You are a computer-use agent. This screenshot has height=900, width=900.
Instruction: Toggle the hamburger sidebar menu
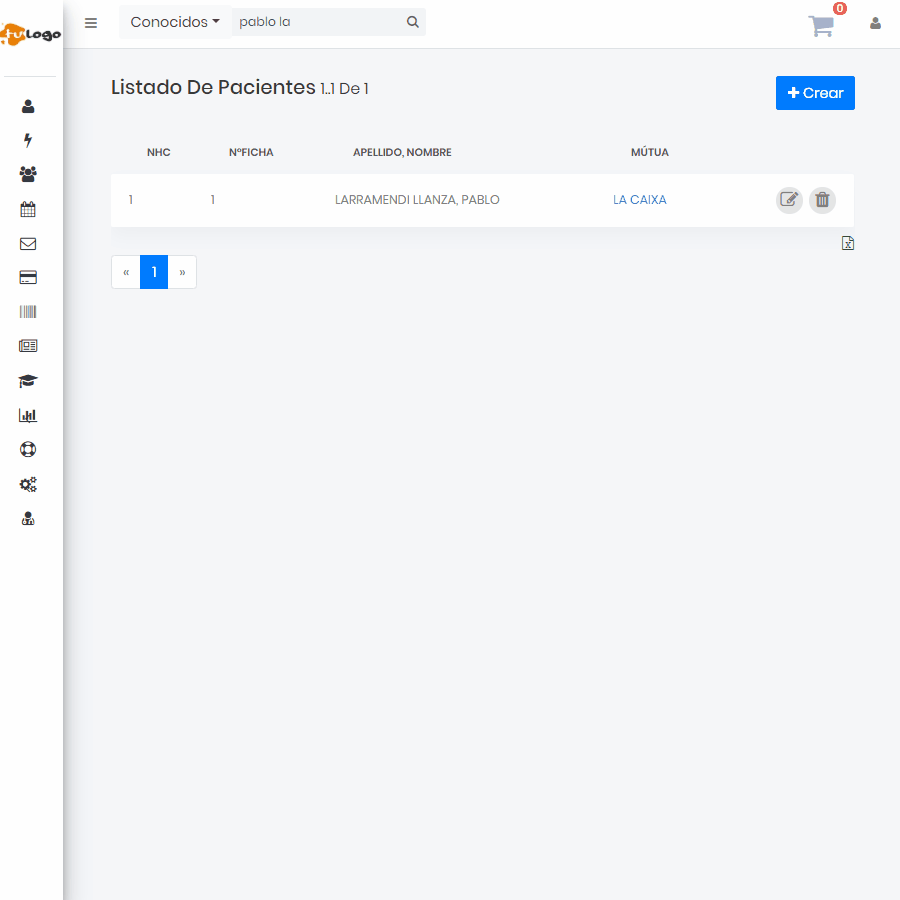(x=91, y=23)
